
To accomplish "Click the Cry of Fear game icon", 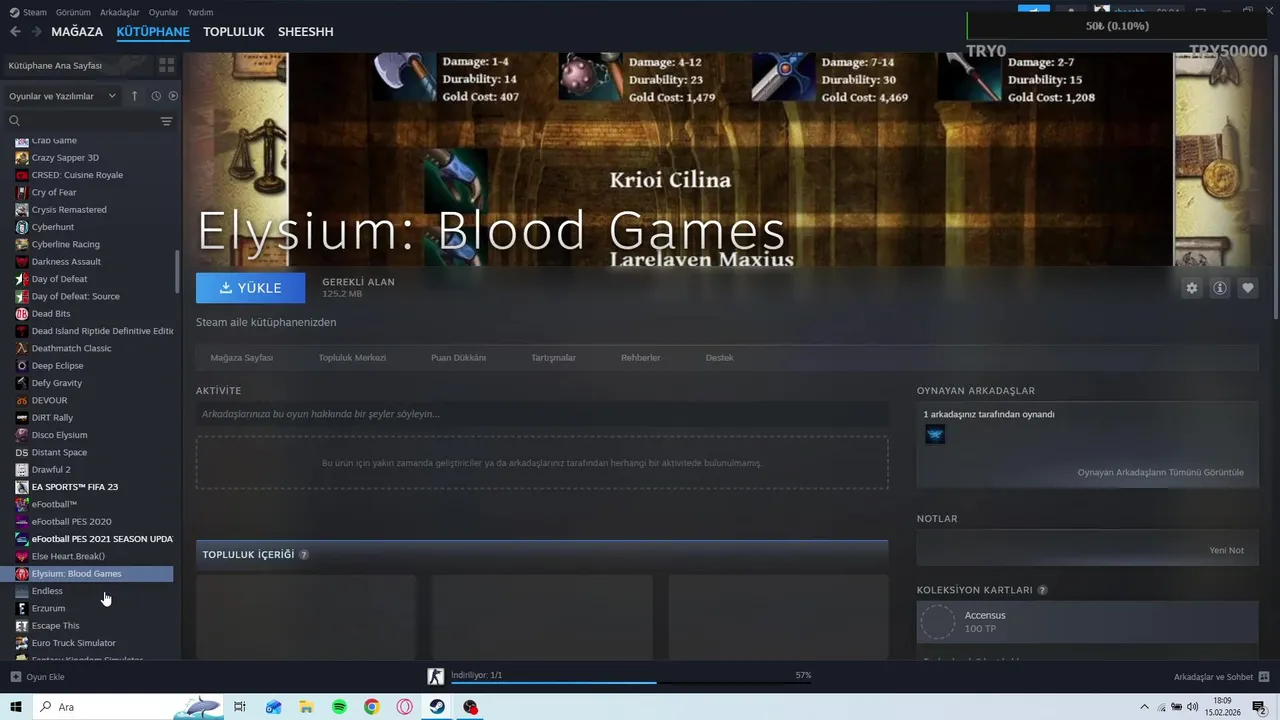I will pos(22,192).
